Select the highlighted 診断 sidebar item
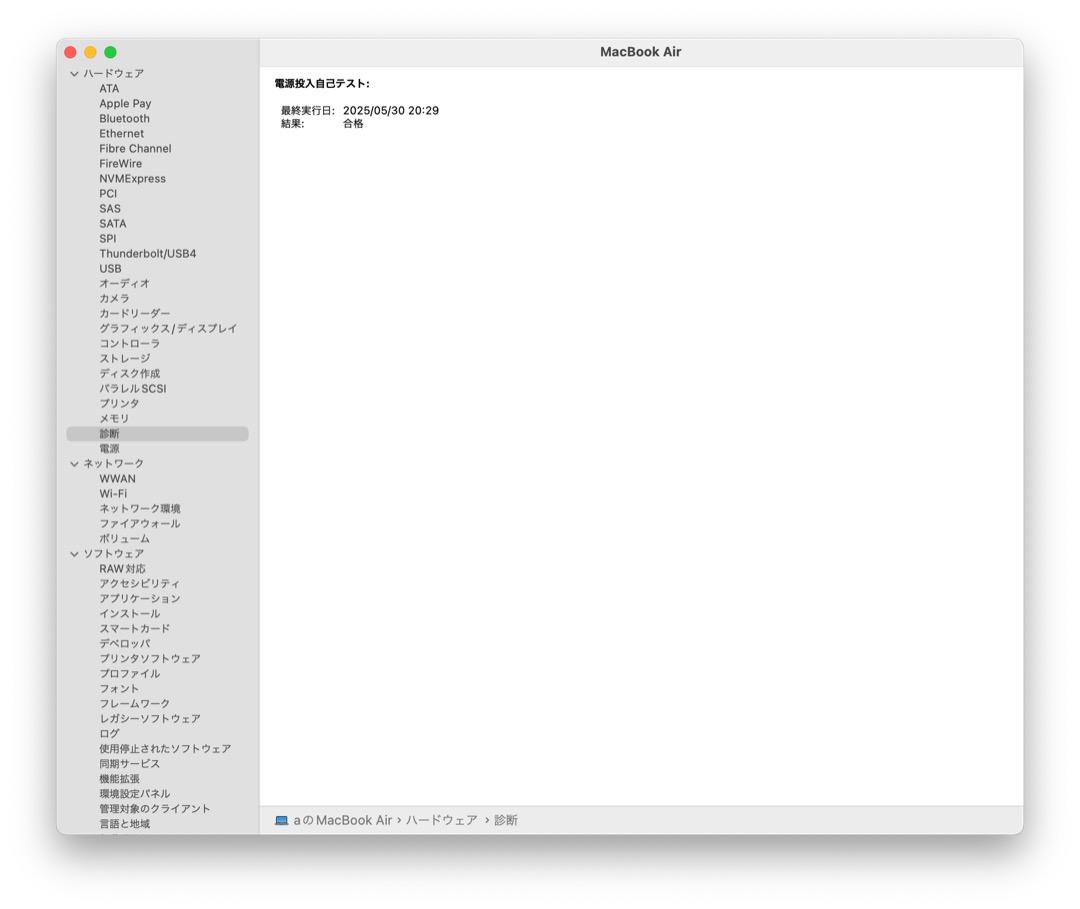Image resolution: width=1080 pixels, height=909 pixels. pyautogui.click(x=157, y=434)
